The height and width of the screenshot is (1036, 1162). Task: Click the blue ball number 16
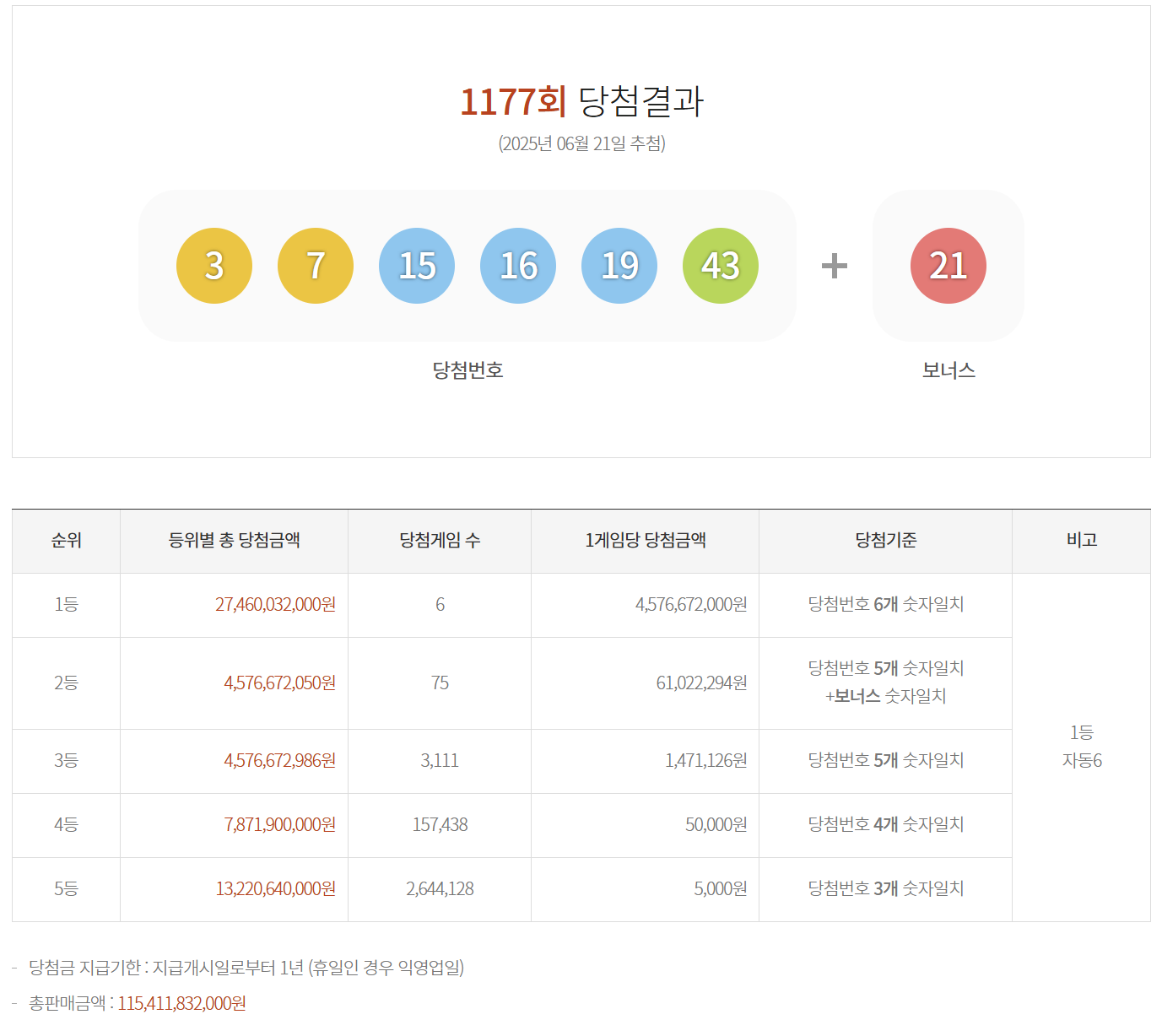point(517,265)
